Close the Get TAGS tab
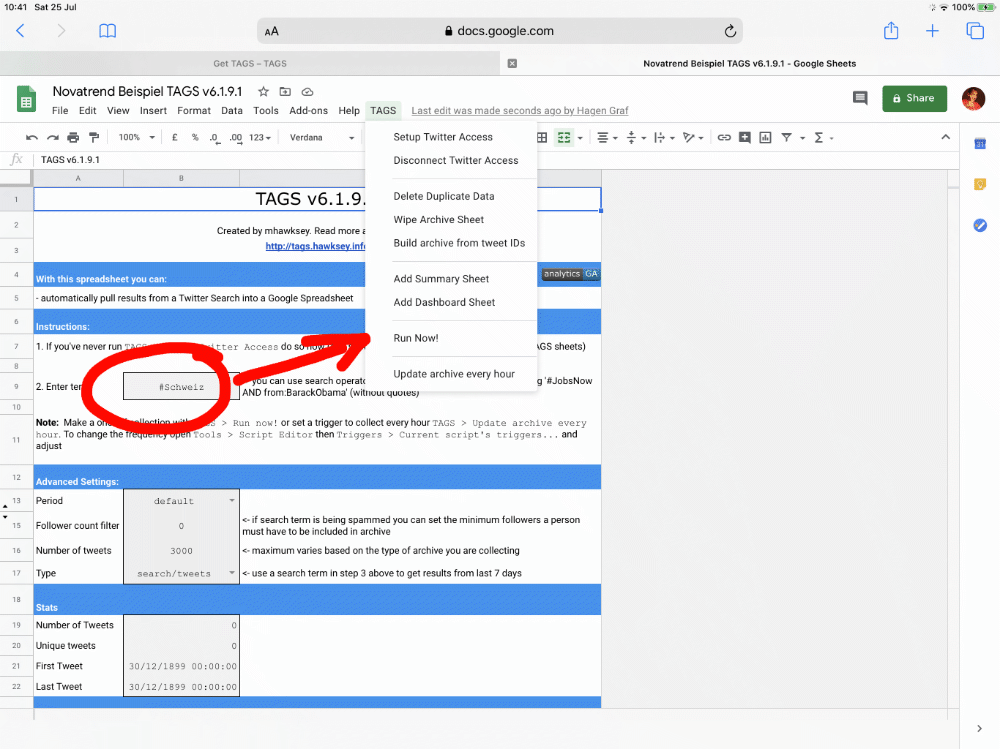Screen dimensions: 1000x749 pos(512,63)
